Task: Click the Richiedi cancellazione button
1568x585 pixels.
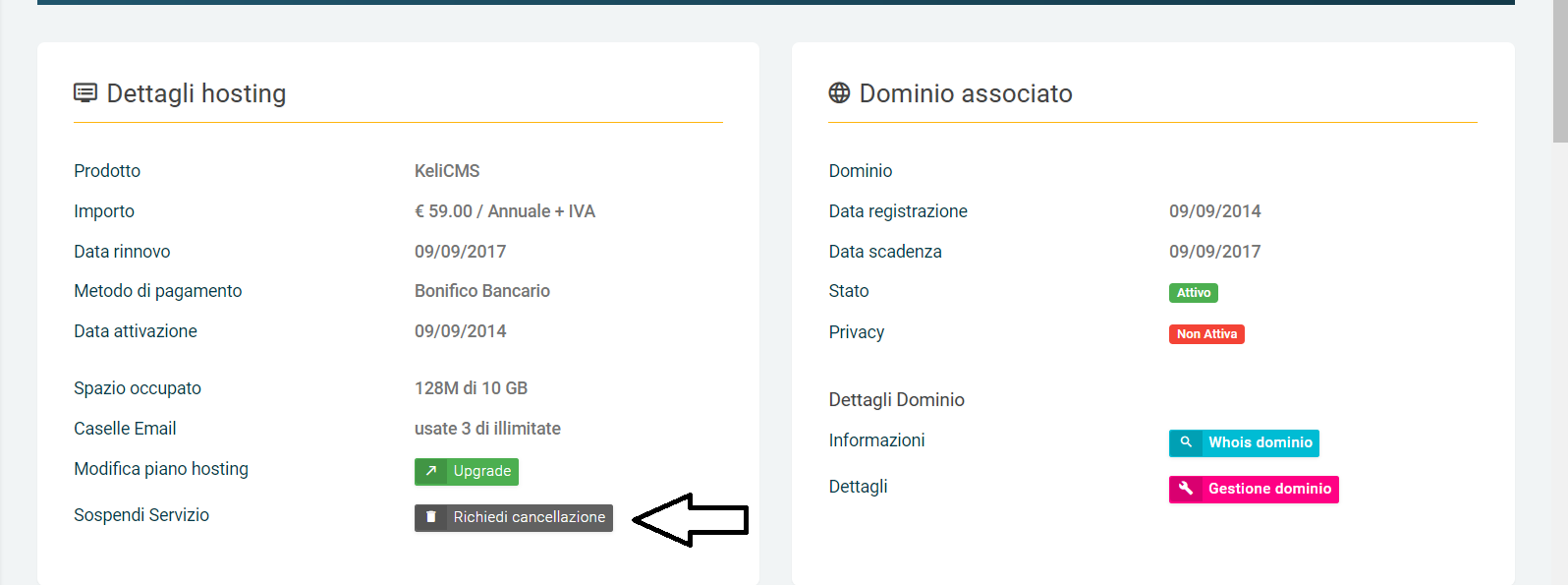Action: 514,518
